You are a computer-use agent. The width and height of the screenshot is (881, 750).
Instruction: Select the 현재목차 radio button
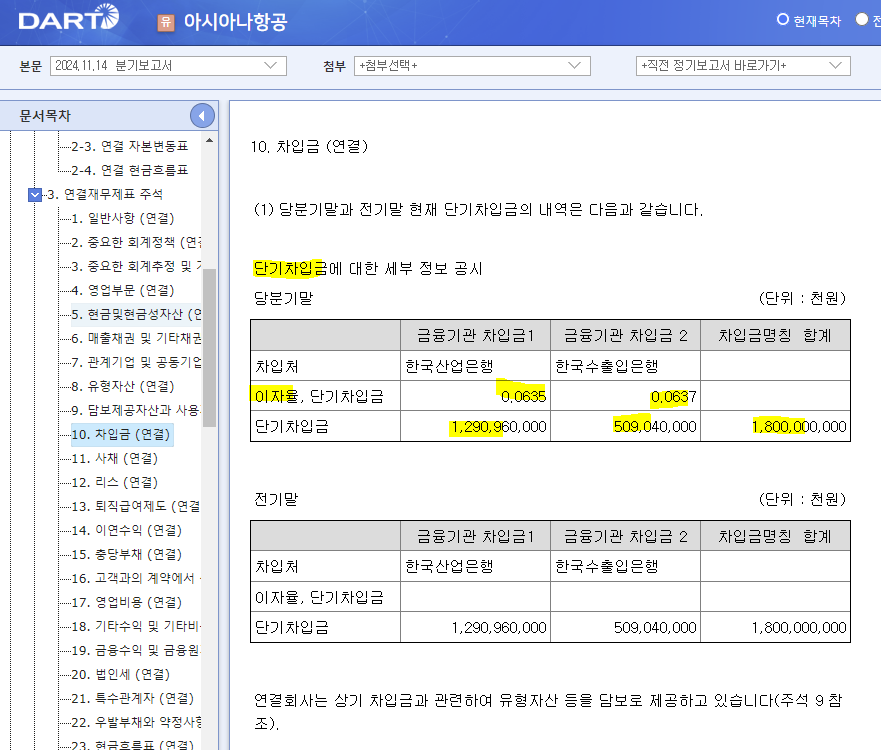[x=783, y=20]
